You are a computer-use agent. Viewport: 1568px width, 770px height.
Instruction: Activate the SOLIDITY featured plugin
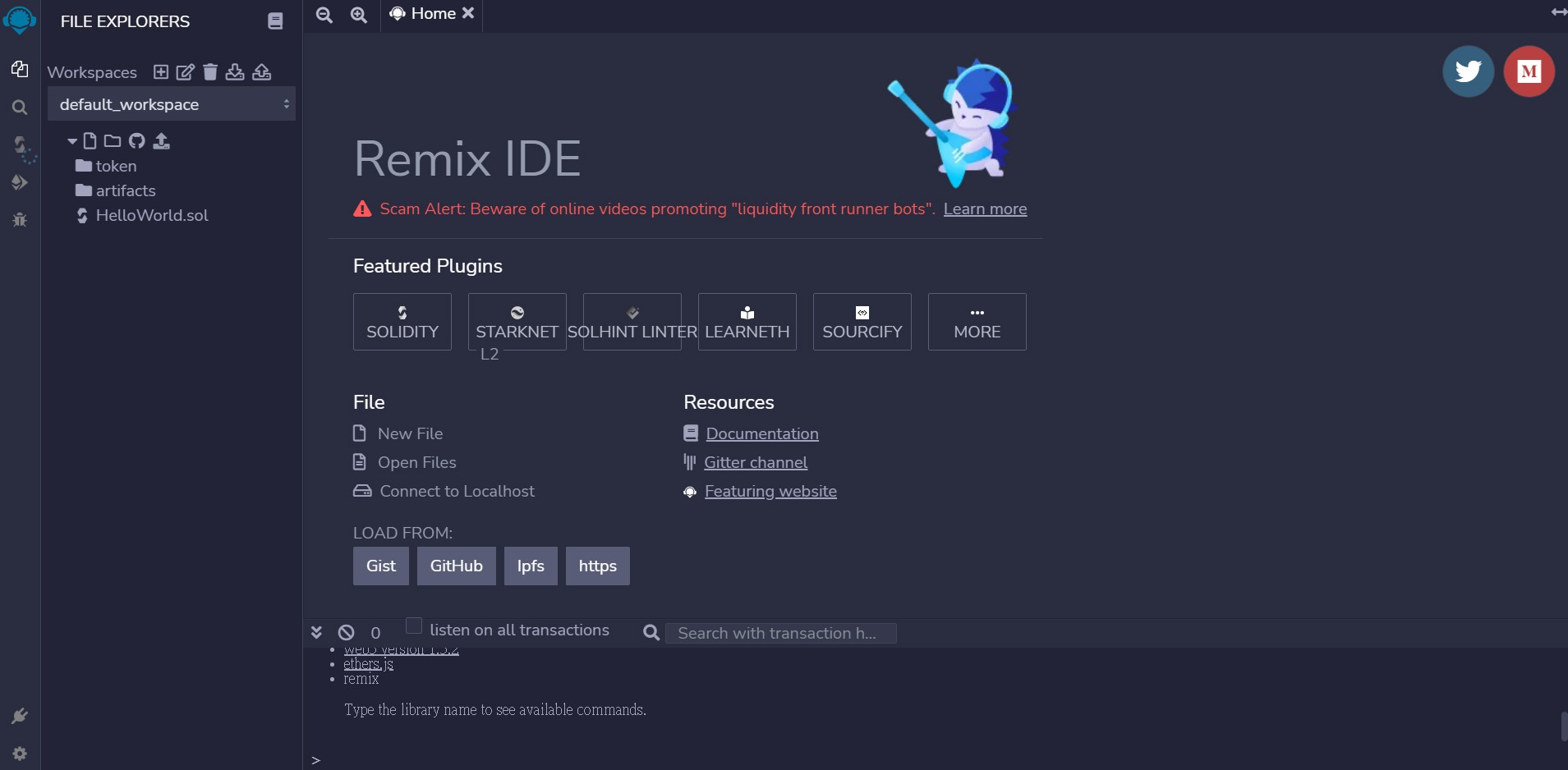[x=402, y=322]
